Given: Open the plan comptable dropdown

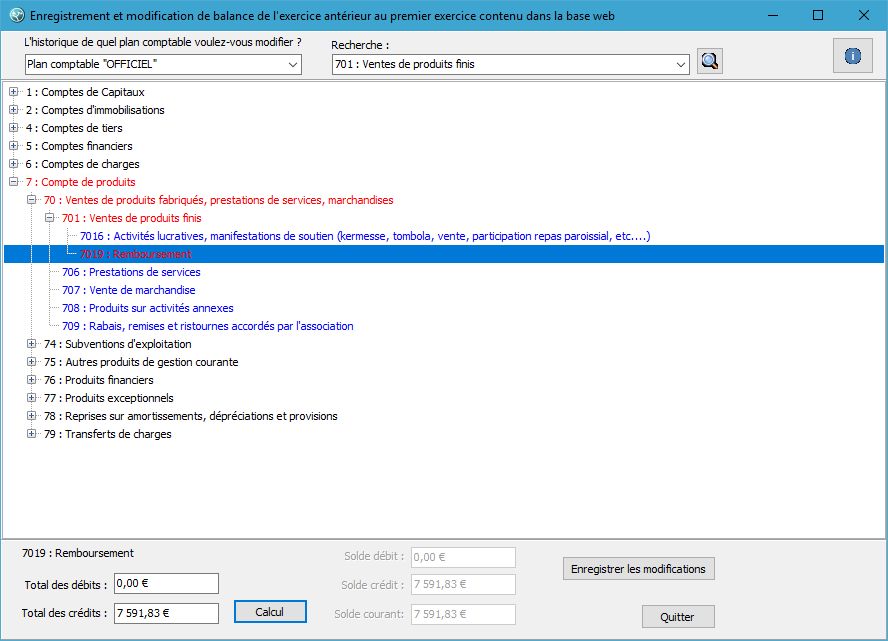Looking at the screenshot, I should point(163,64).
